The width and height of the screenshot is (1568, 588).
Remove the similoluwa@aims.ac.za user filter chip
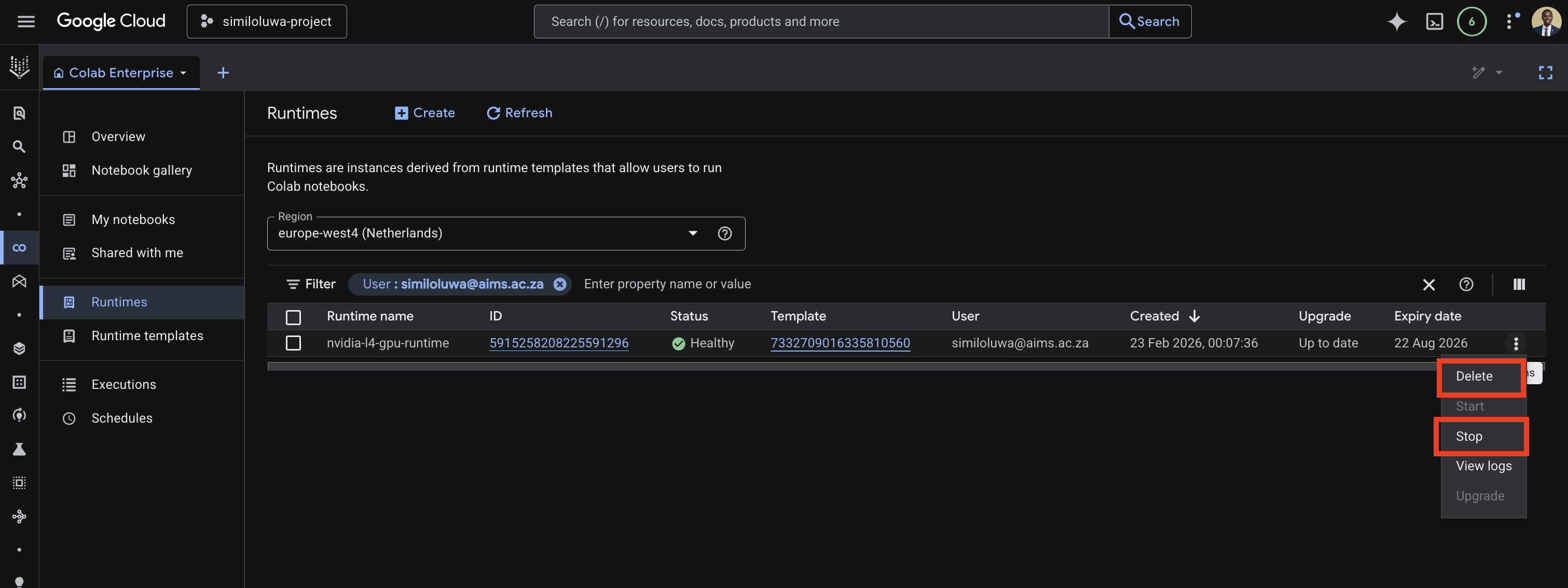[559, 283]
